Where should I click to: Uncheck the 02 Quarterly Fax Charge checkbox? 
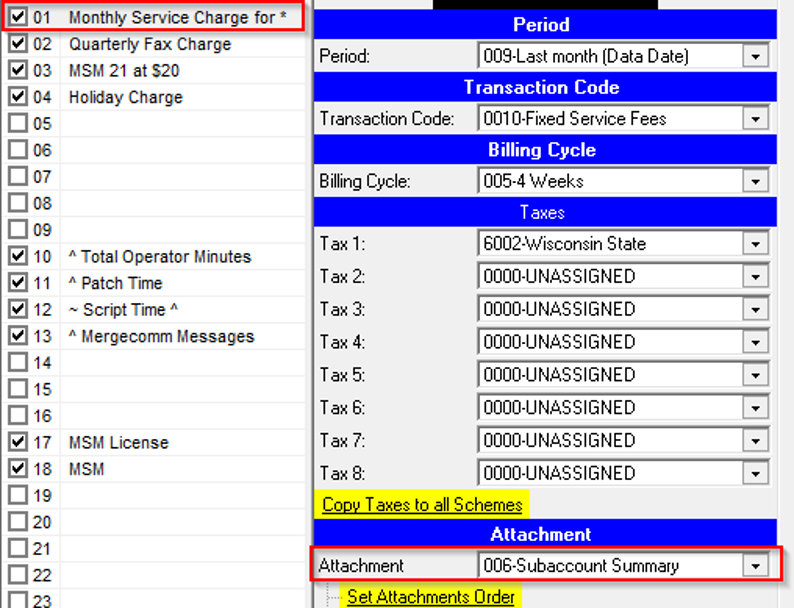[18, 44]
